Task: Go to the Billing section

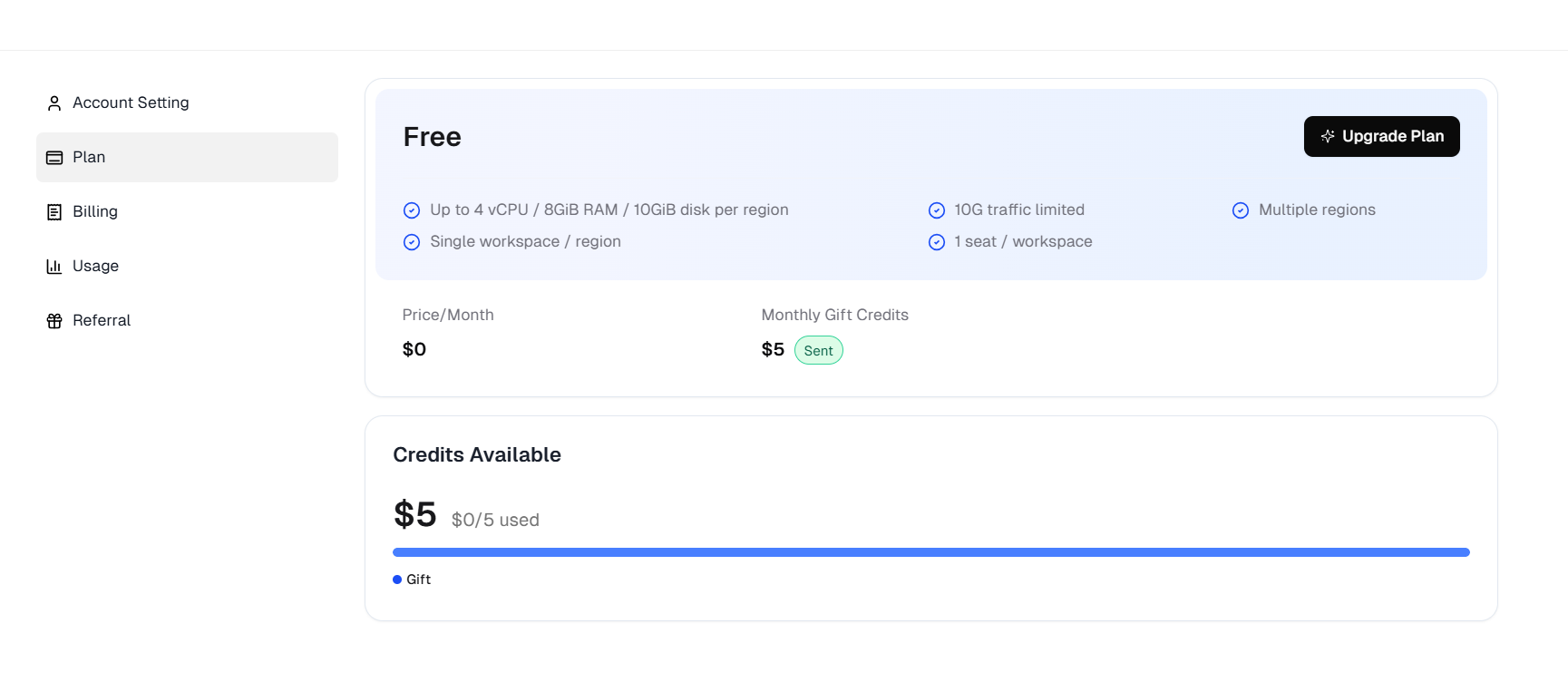Action: point(95,212)
